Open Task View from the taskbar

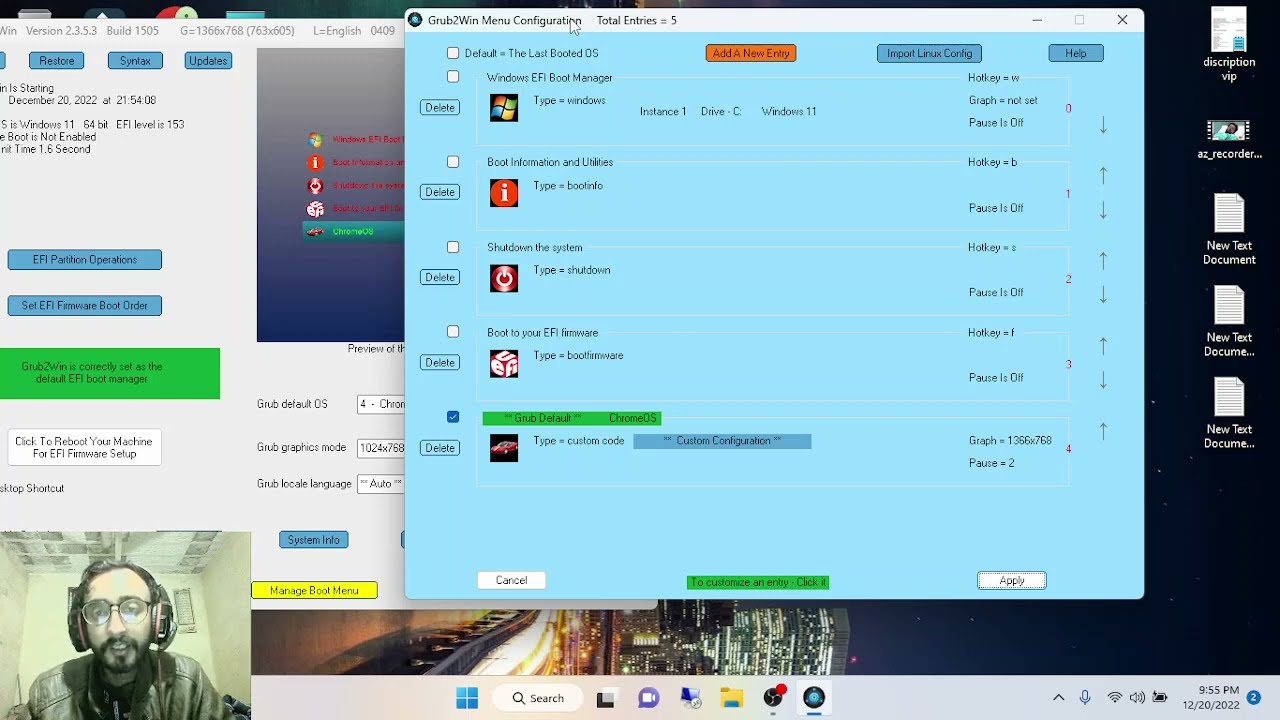(605, 698)
